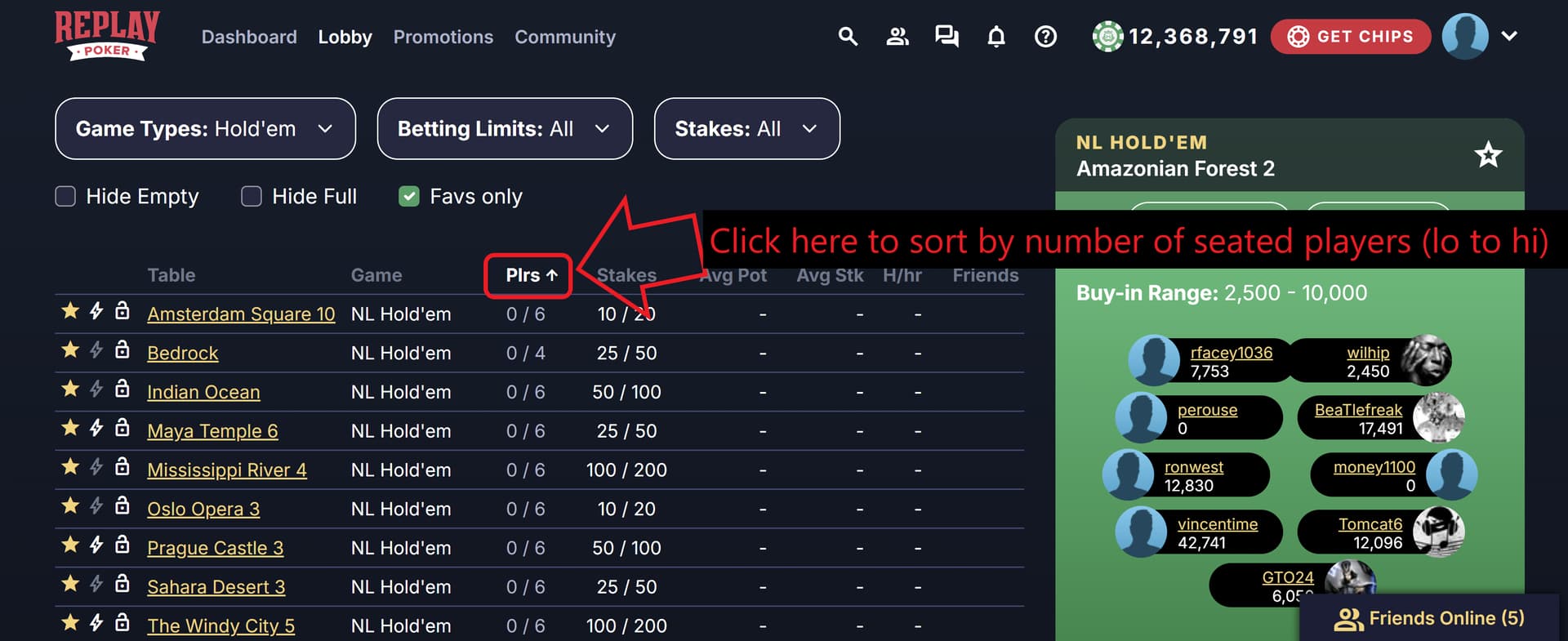Viewport: 1568px width, 641px height.
Task: Expand the Game Types dropdown
Action: coord(205,129)
